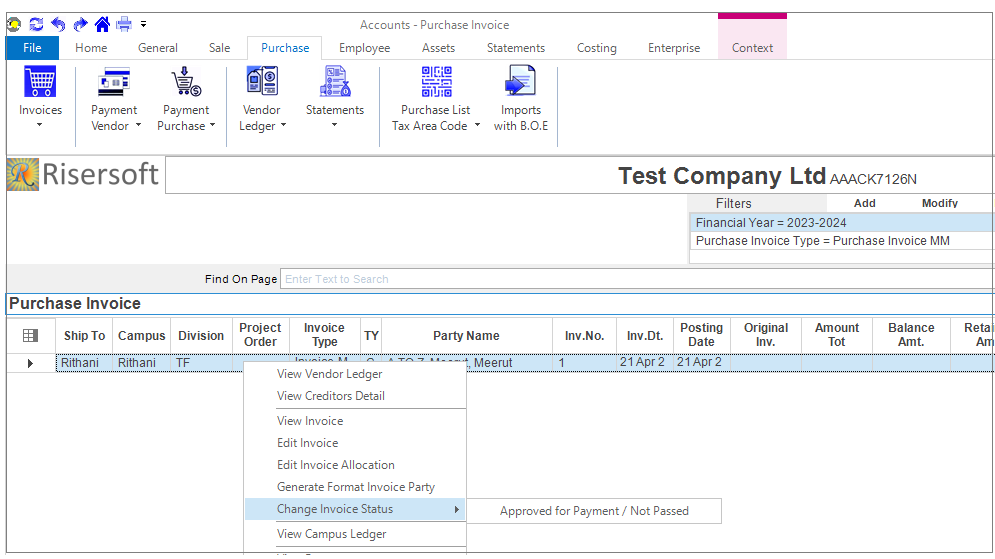
Task: Open the Imports with B.O.E icon
Action: coord(521,82)
